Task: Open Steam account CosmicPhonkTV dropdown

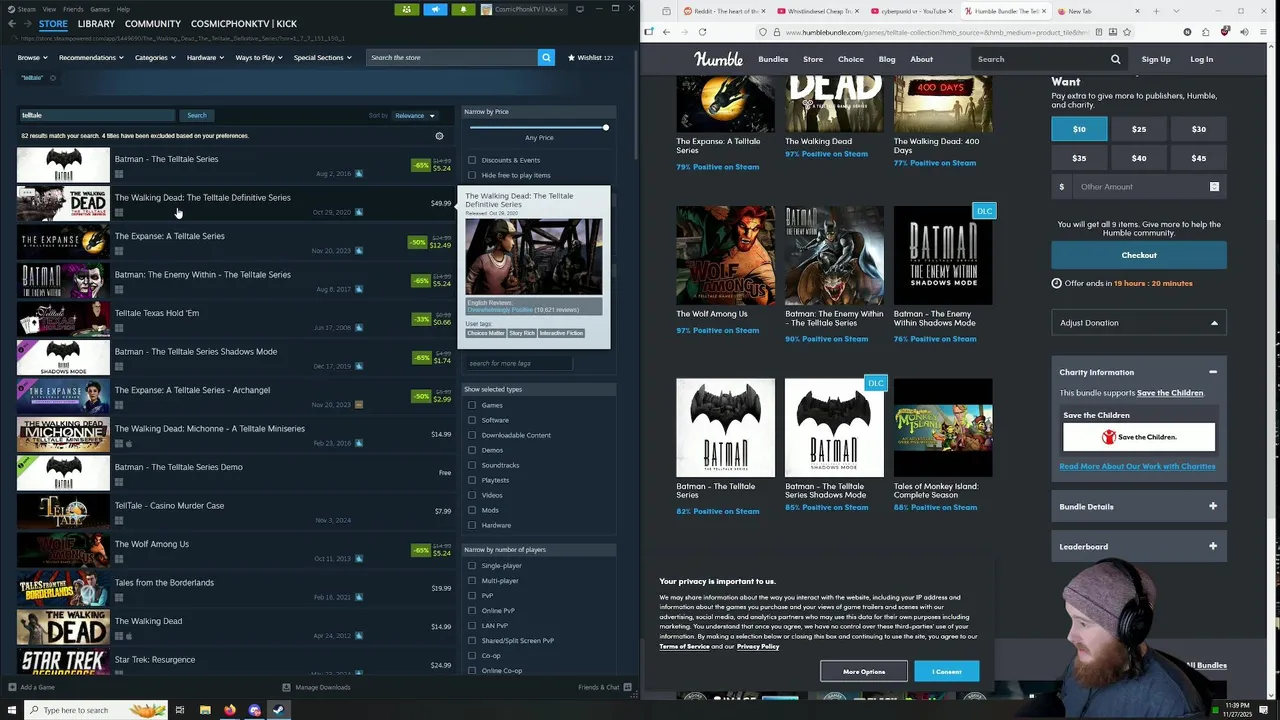Action: (x=524, y=9)
